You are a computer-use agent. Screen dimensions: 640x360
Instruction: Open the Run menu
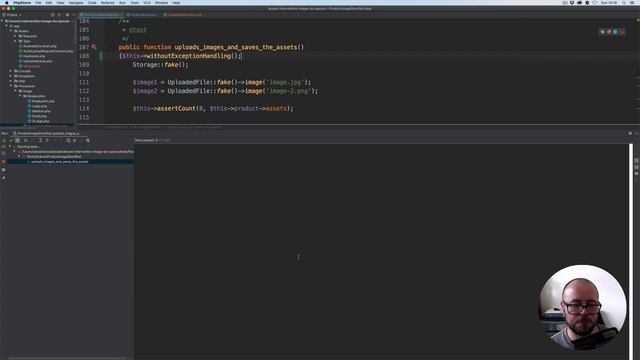(122, 2)
